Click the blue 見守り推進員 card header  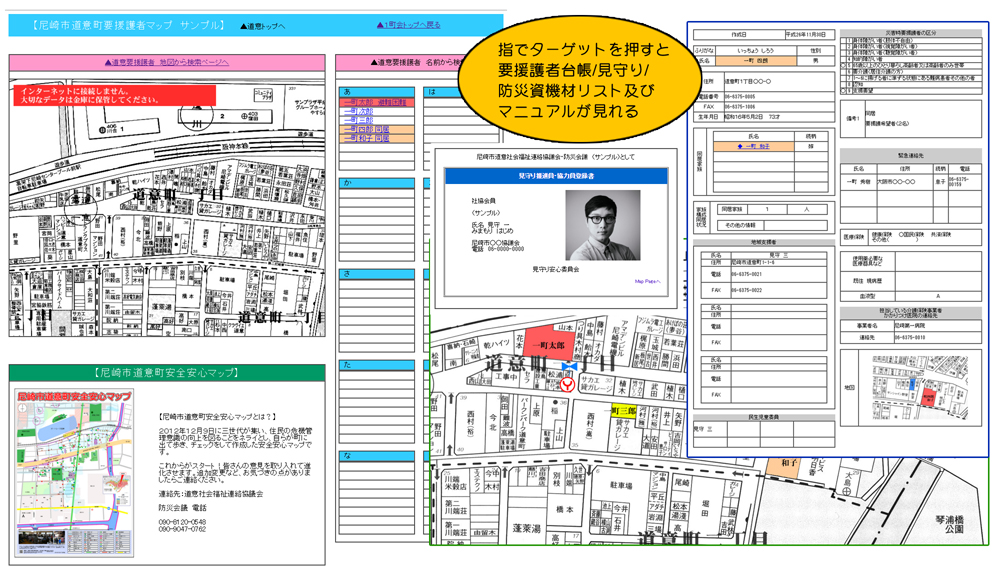point(555,175)
